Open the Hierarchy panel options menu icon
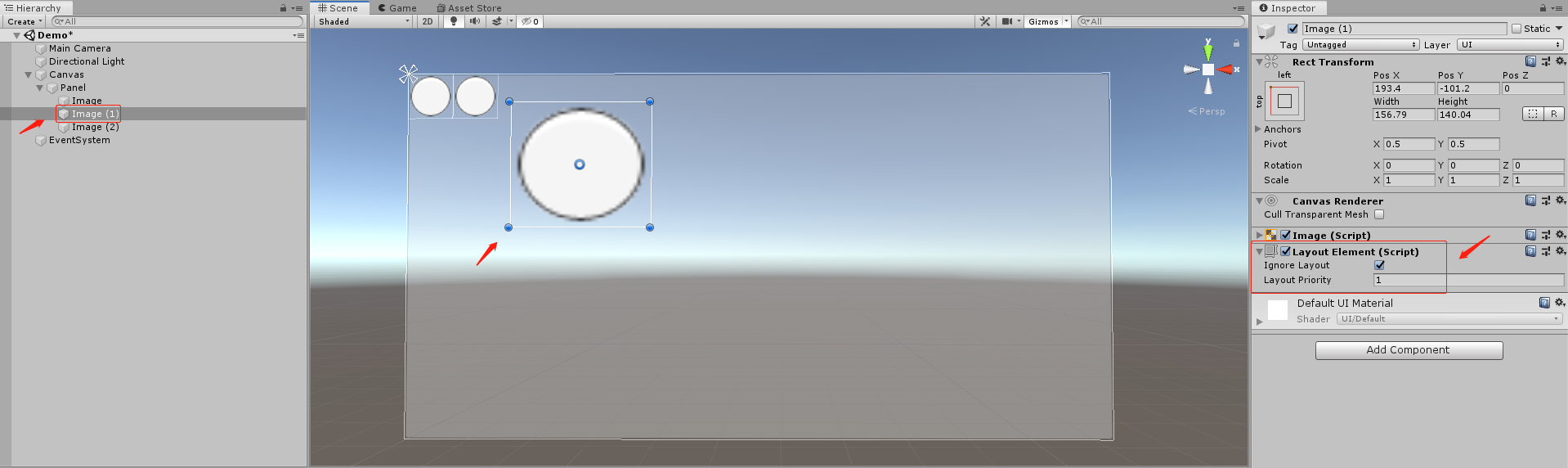This screenshot has width=1568, height=468. (x=298, y=8)
